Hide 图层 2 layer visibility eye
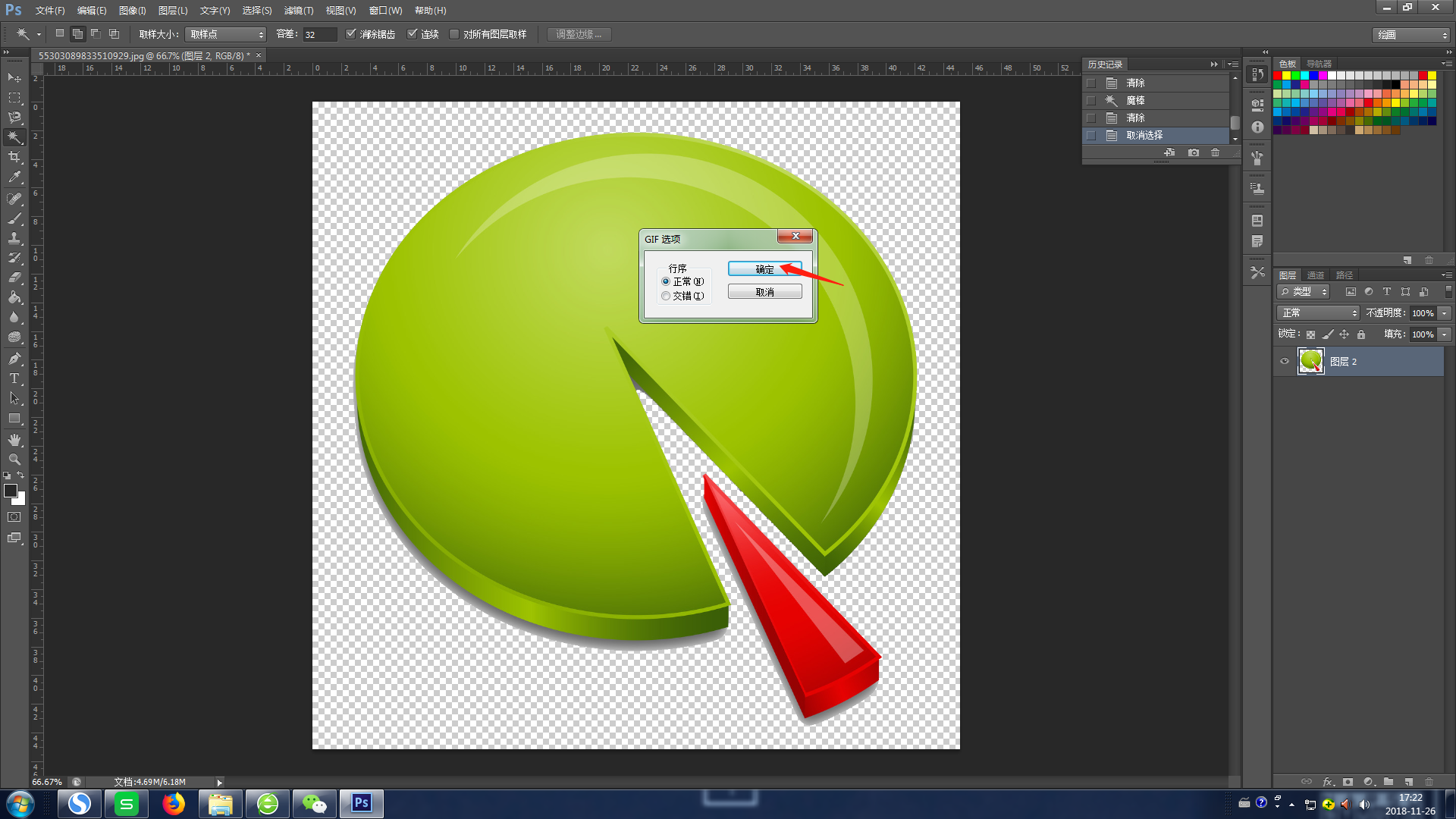Viewport: 1456px width, 819px height. [x=1285, y=362]
